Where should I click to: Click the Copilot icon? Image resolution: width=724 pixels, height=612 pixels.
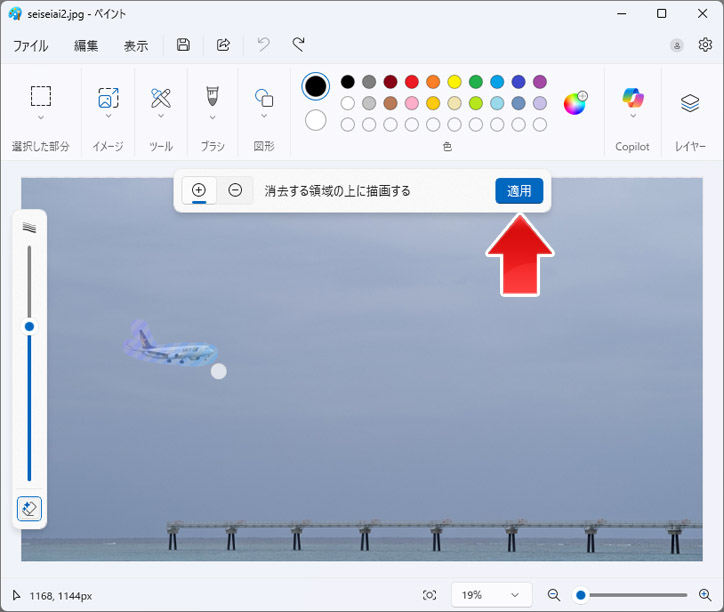tap(633, 97)
